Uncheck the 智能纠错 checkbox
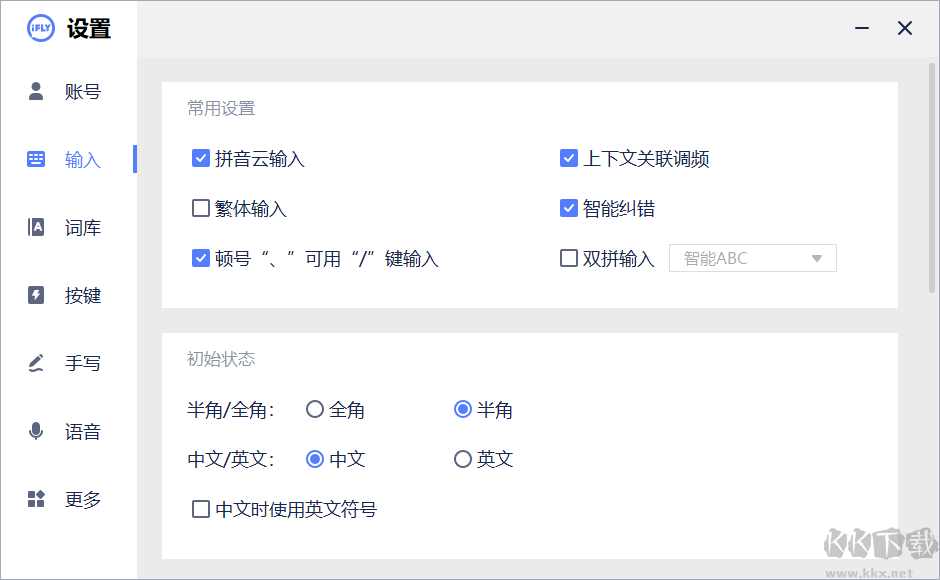Viewport: 940px width, 580px height. point(569,208)
